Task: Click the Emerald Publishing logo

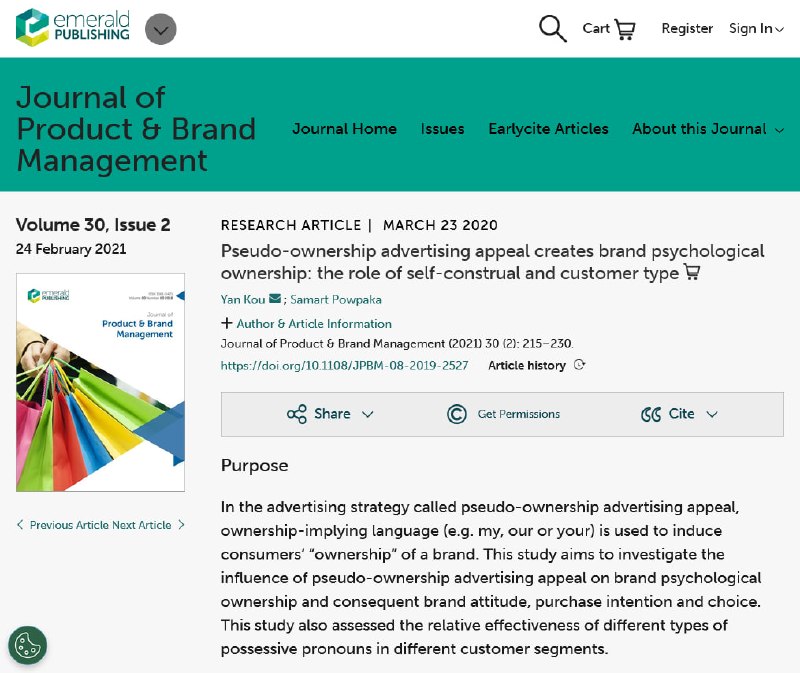Action: point(73,28)
